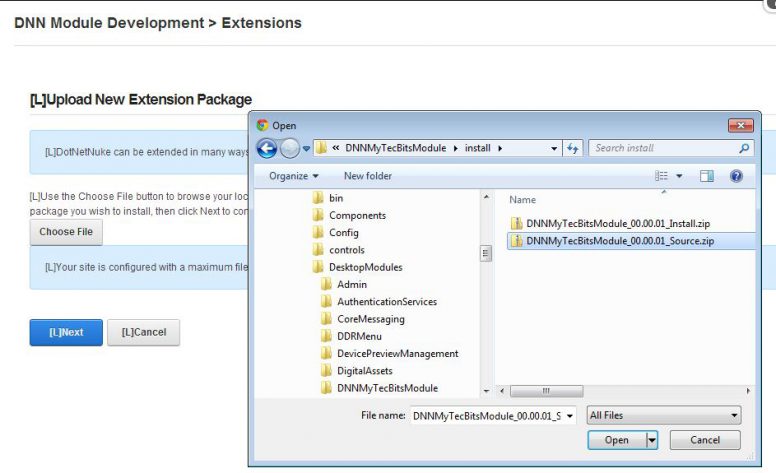776x473 pixels.
Task: Click the file list scroll left arrow
Action: coord(502,391)
